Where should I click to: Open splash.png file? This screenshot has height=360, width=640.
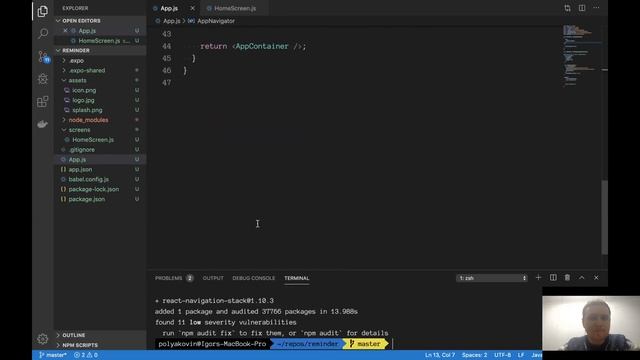pyautogui.click(x=87, y=110)
